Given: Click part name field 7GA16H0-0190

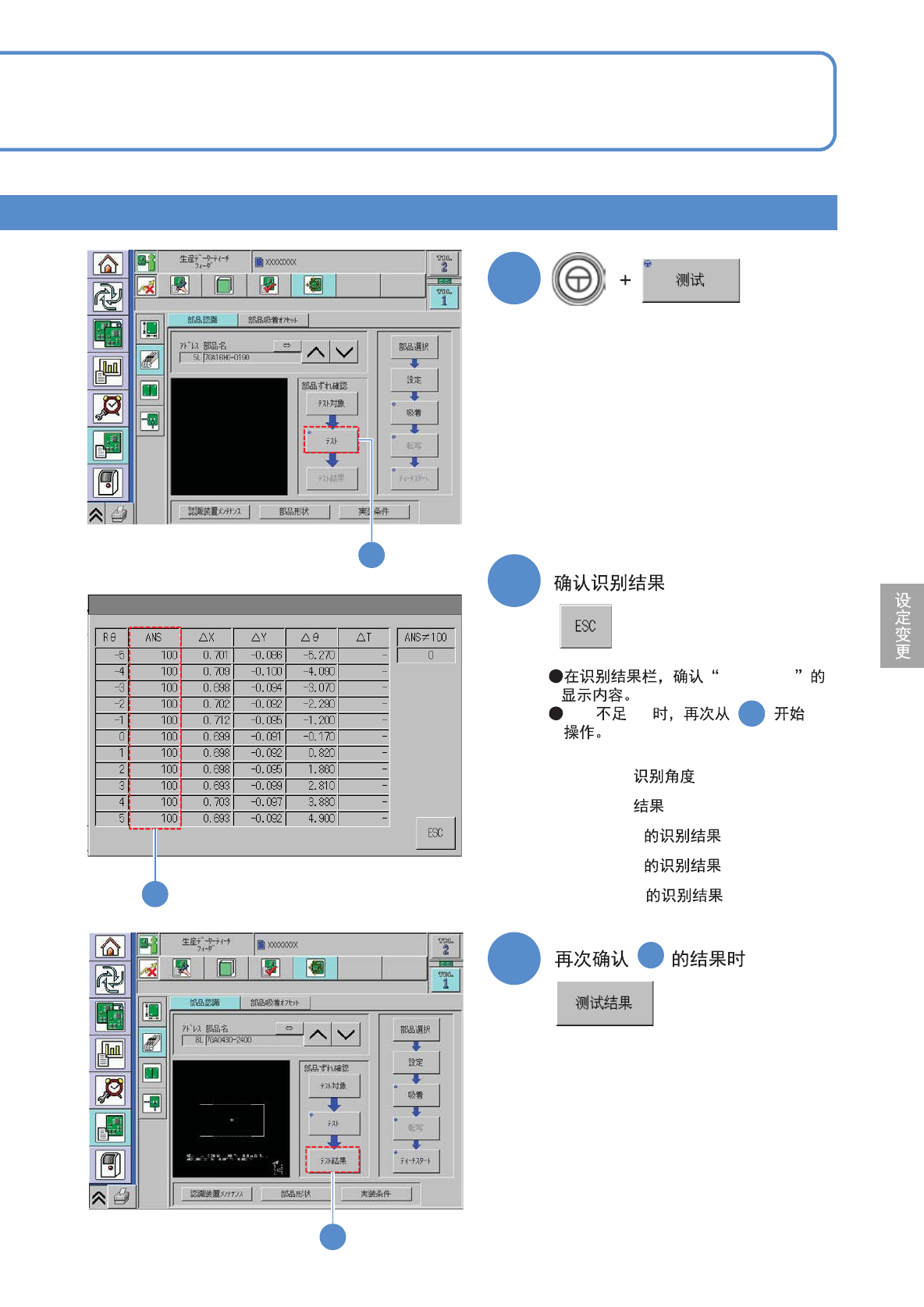Looking at the screenshot, I should click(251, 357).
